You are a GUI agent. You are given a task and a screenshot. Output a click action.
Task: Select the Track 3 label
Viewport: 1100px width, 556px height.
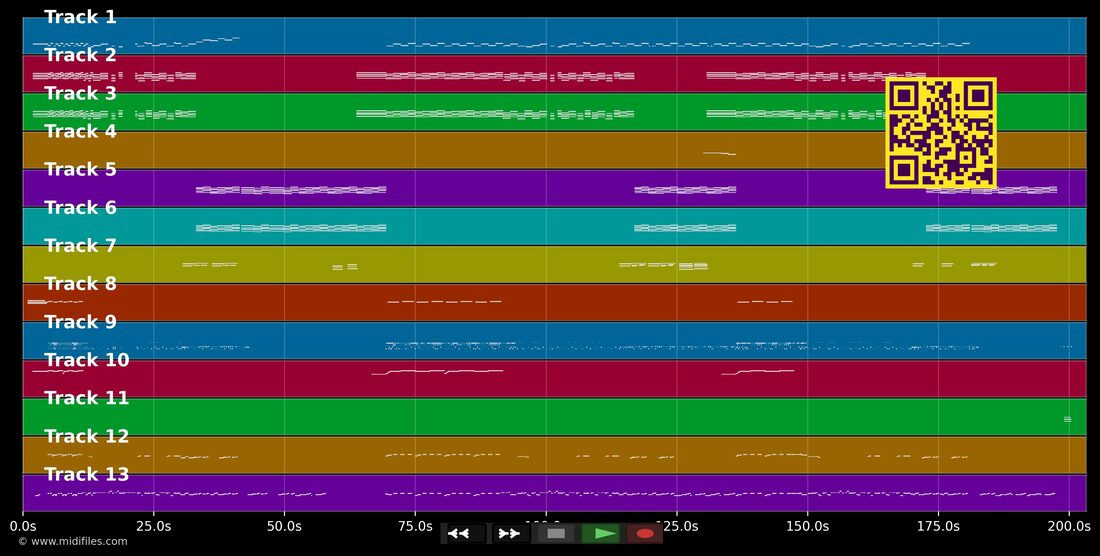[x=81, y=93]
